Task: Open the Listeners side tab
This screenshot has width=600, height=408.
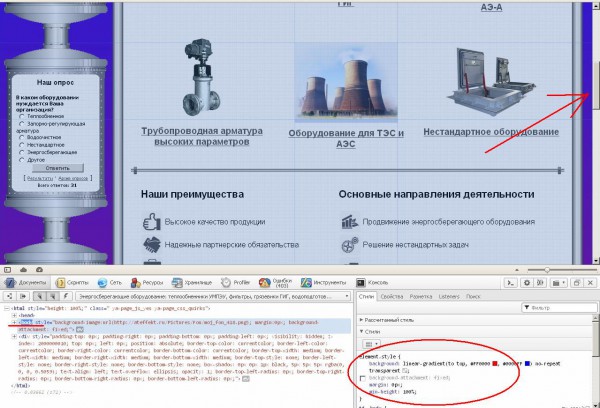Action: (x=449, y=296)
